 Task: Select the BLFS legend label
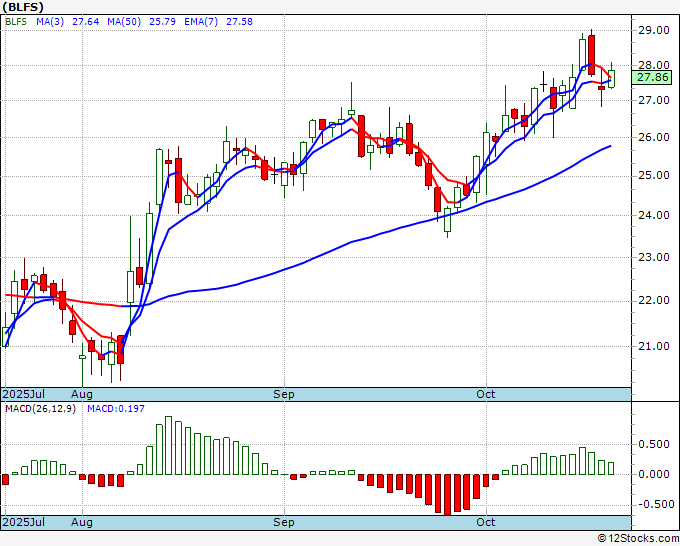(x=16, y=22)
